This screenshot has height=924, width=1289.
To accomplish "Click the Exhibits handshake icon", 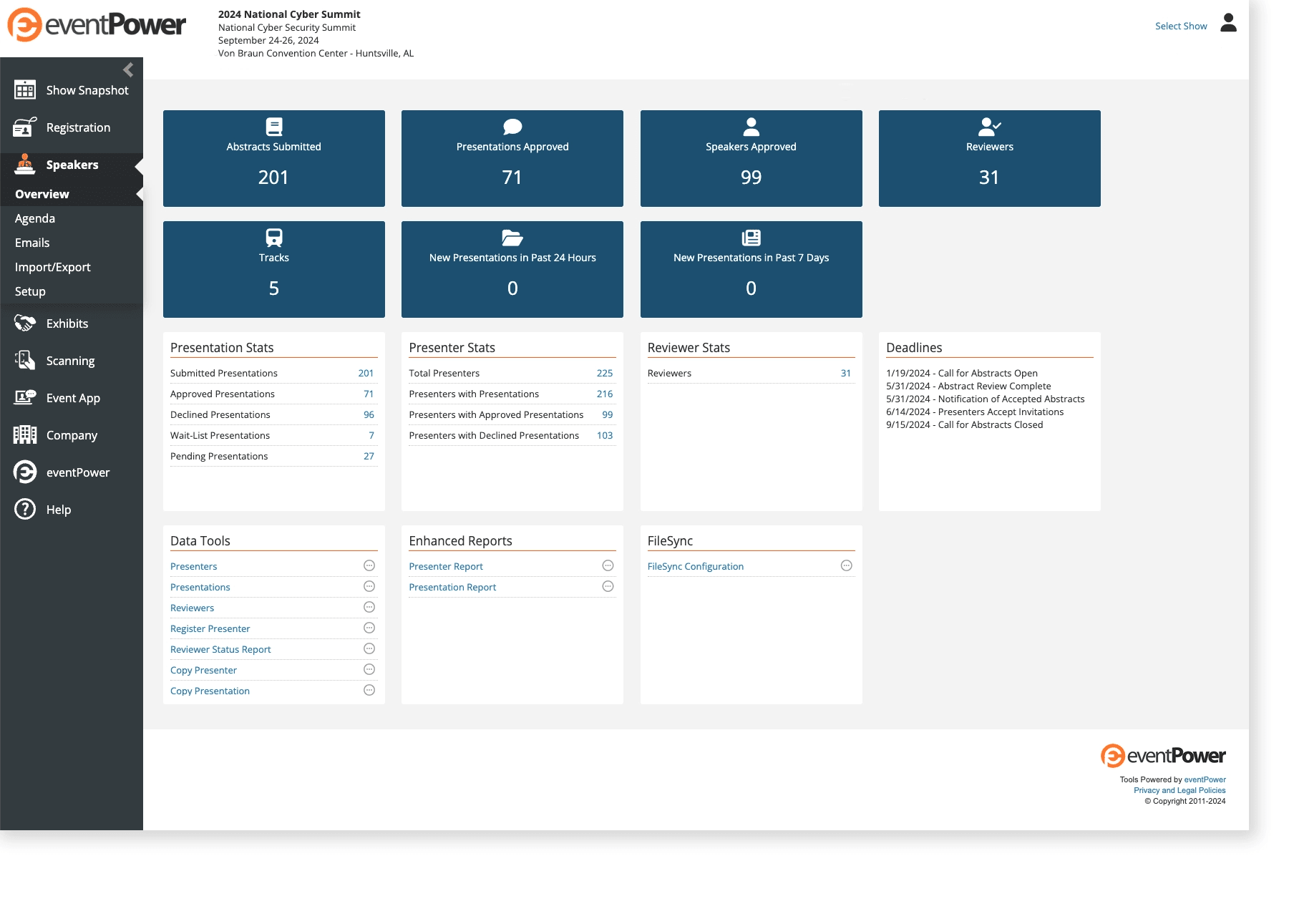I will 25,324.
